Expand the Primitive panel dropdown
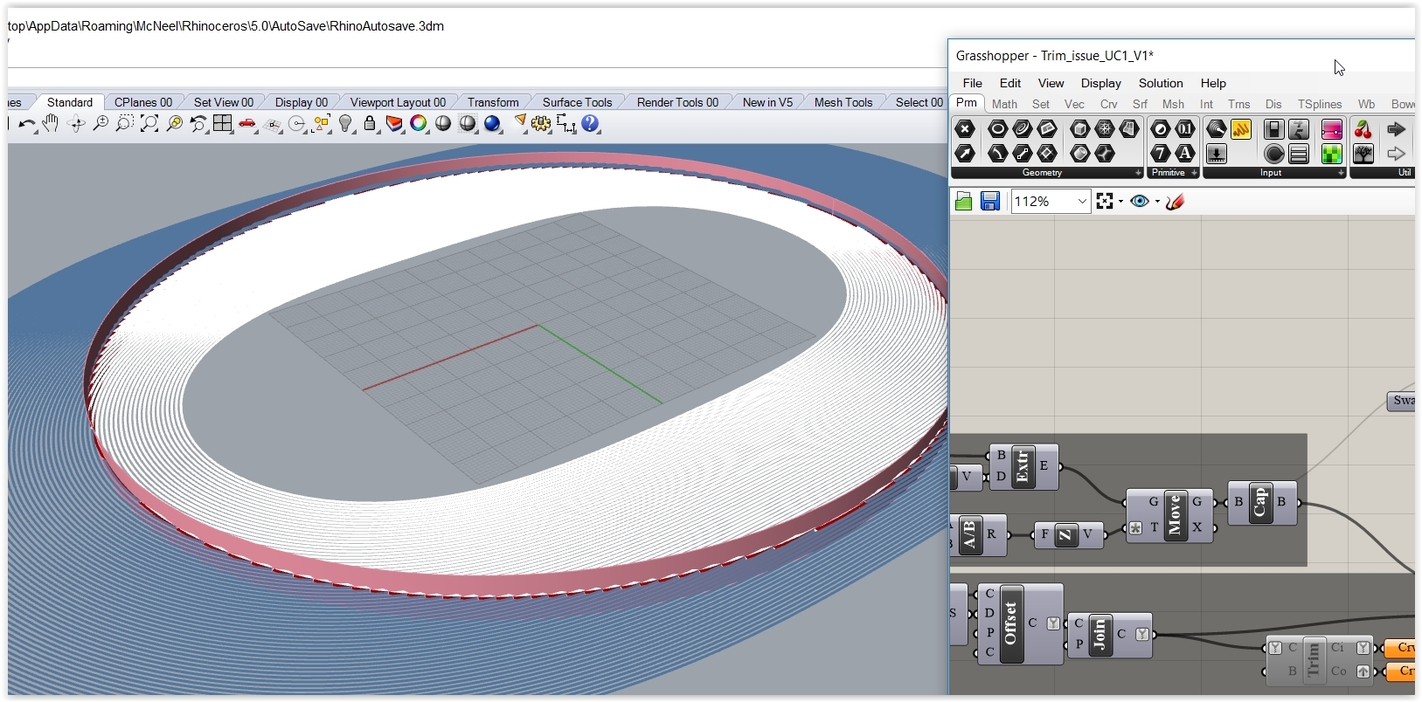Image resolution: width=1422 pixels, height=702 pixels. (x=1194, y=173)
